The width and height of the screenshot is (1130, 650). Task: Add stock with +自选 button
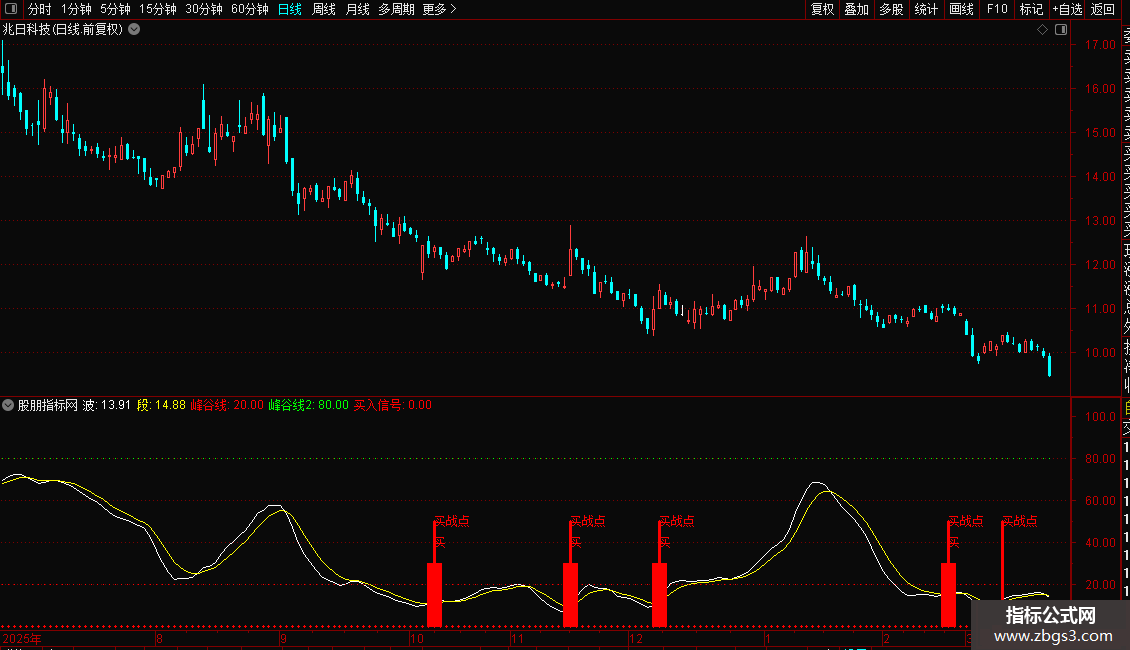click(1067, 9)
